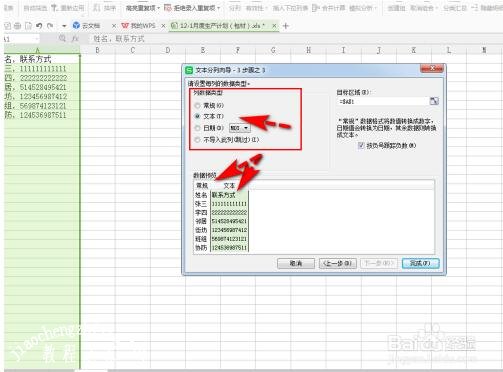Image resolution: width=503 pixels, height=372 pixels.
Task: Click 分列 in the ribbon
Action: 235,8
